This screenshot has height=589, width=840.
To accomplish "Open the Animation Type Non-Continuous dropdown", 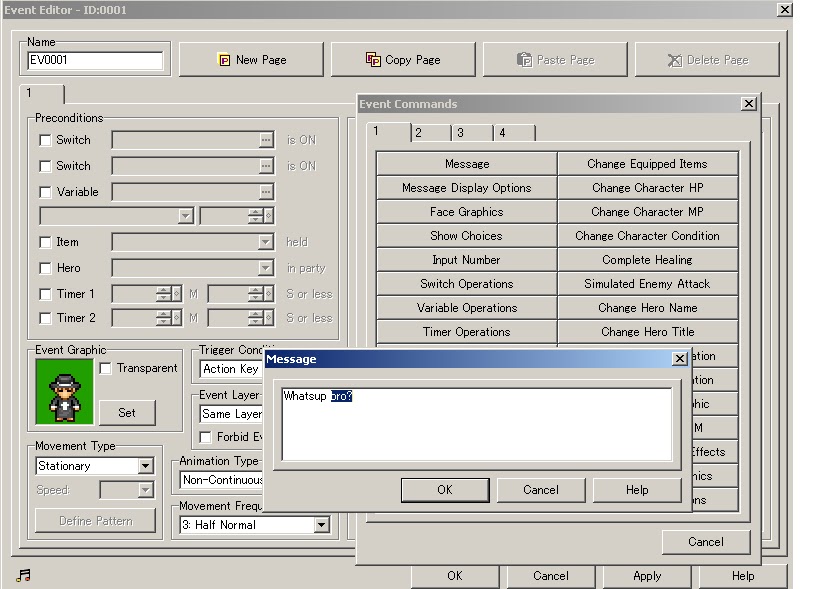I will [222, 480].
